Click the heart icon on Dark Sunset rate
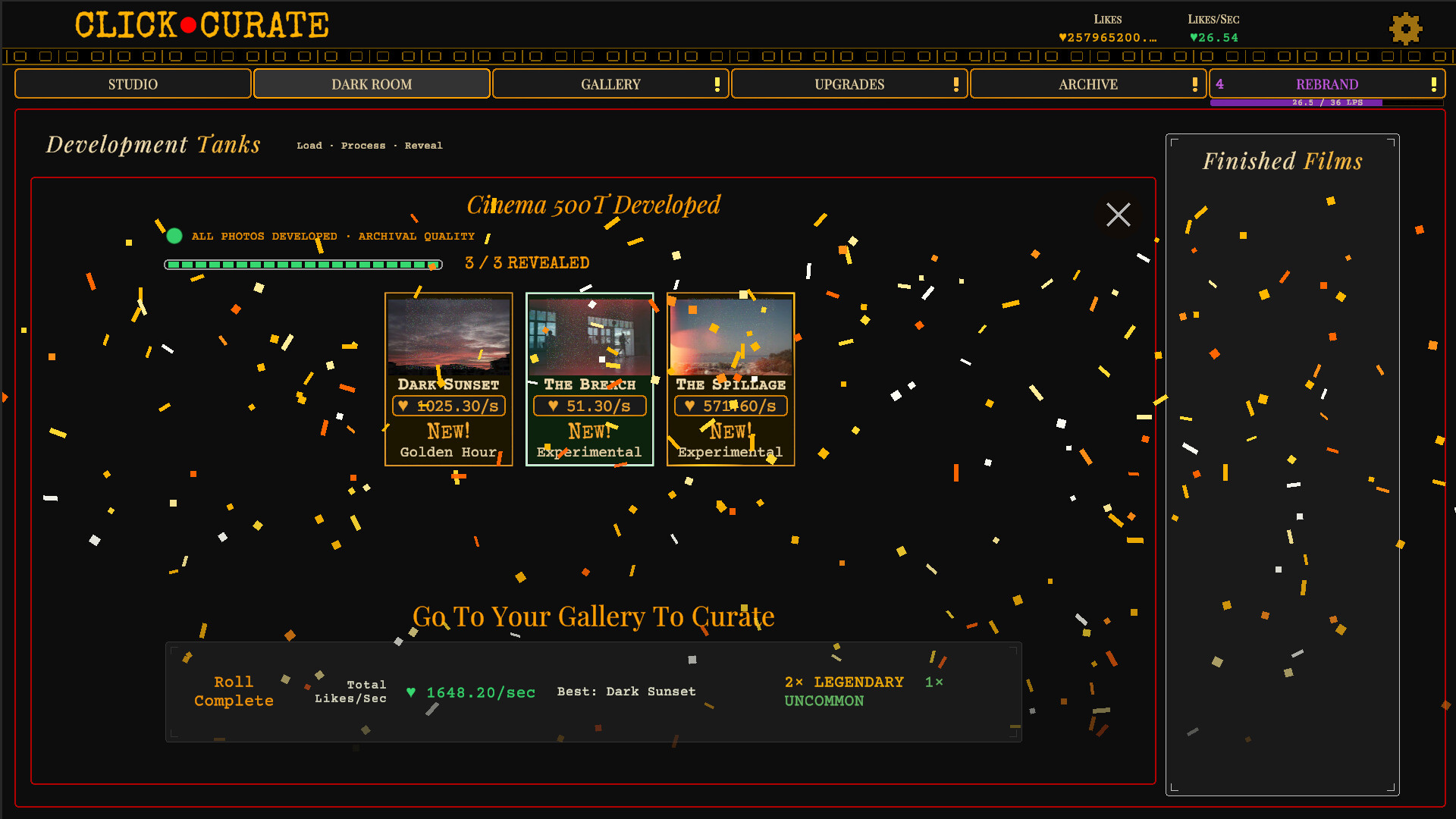This screenshot has height=819, width=1456. click(x=403, y=406)
